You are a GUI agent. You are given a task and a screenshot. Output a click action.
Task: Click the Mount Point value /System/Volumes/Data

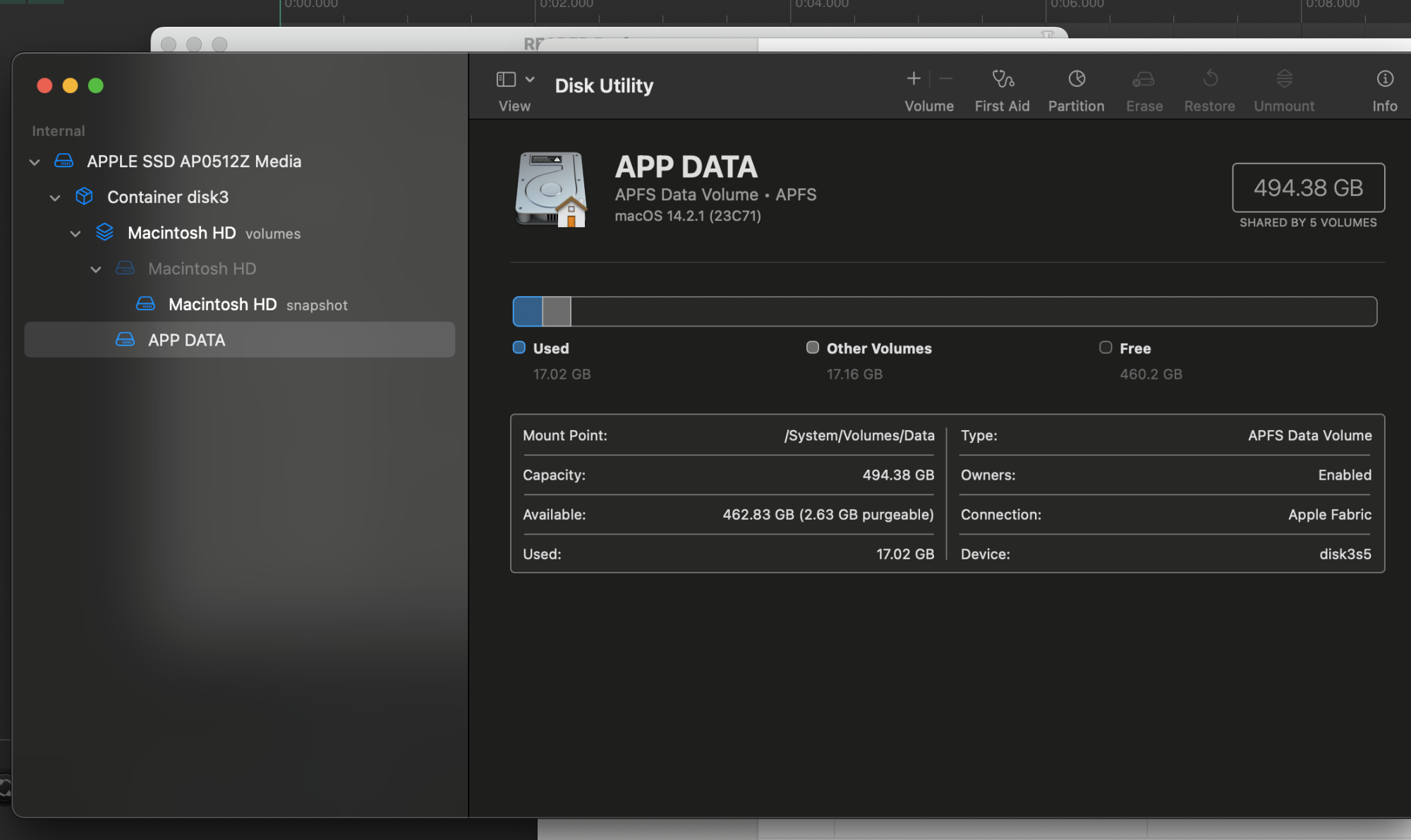click(x=859, y=436)
